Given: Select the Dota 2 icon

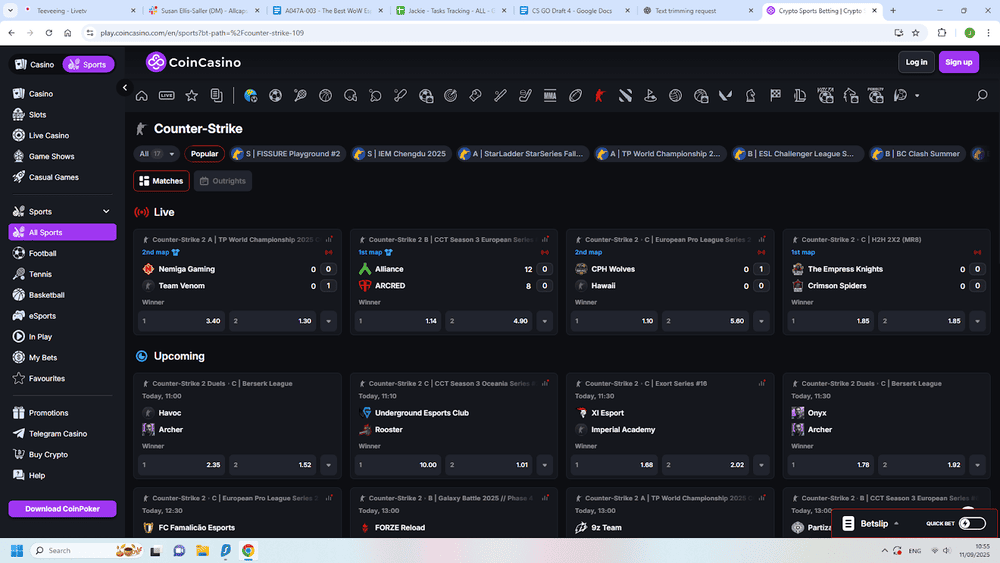Looking at the screenshot, I should click(625, 96).
